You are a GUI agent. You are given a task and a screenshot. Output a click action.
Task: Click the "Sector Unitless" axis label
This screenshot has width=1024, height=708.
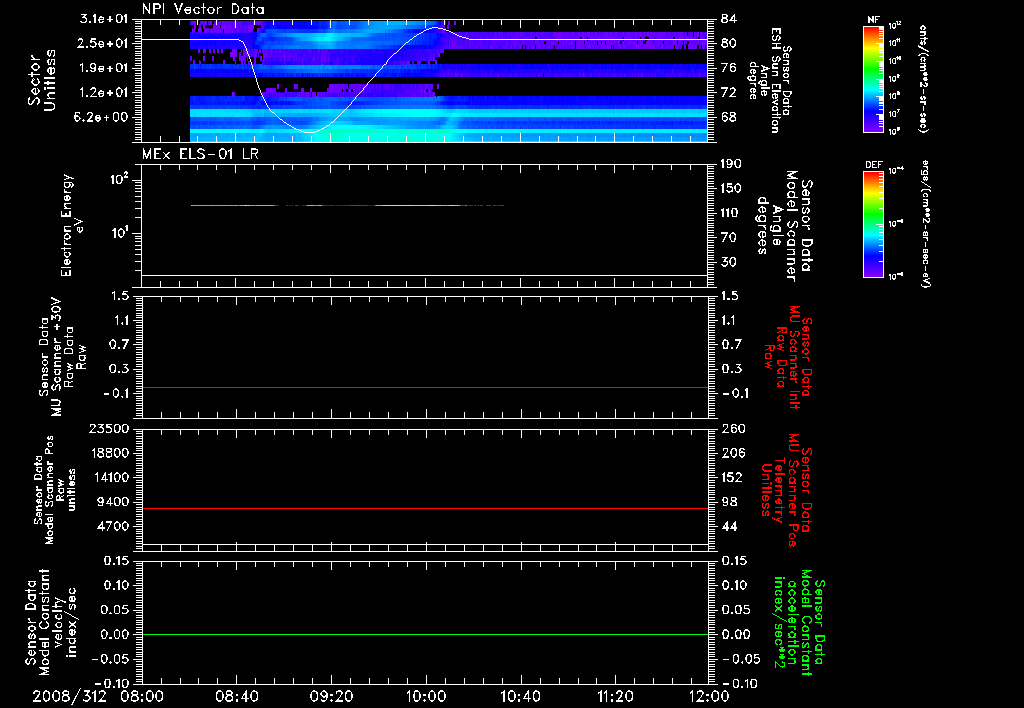click(41, 80)
